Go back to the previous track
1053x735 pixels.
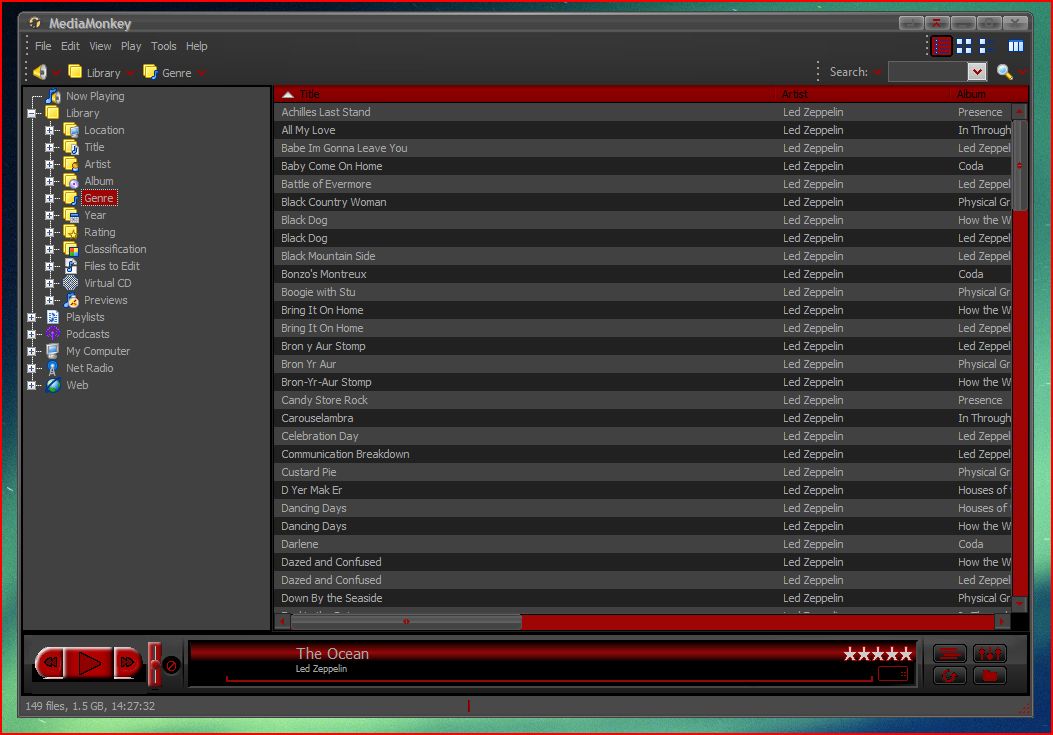50,663
